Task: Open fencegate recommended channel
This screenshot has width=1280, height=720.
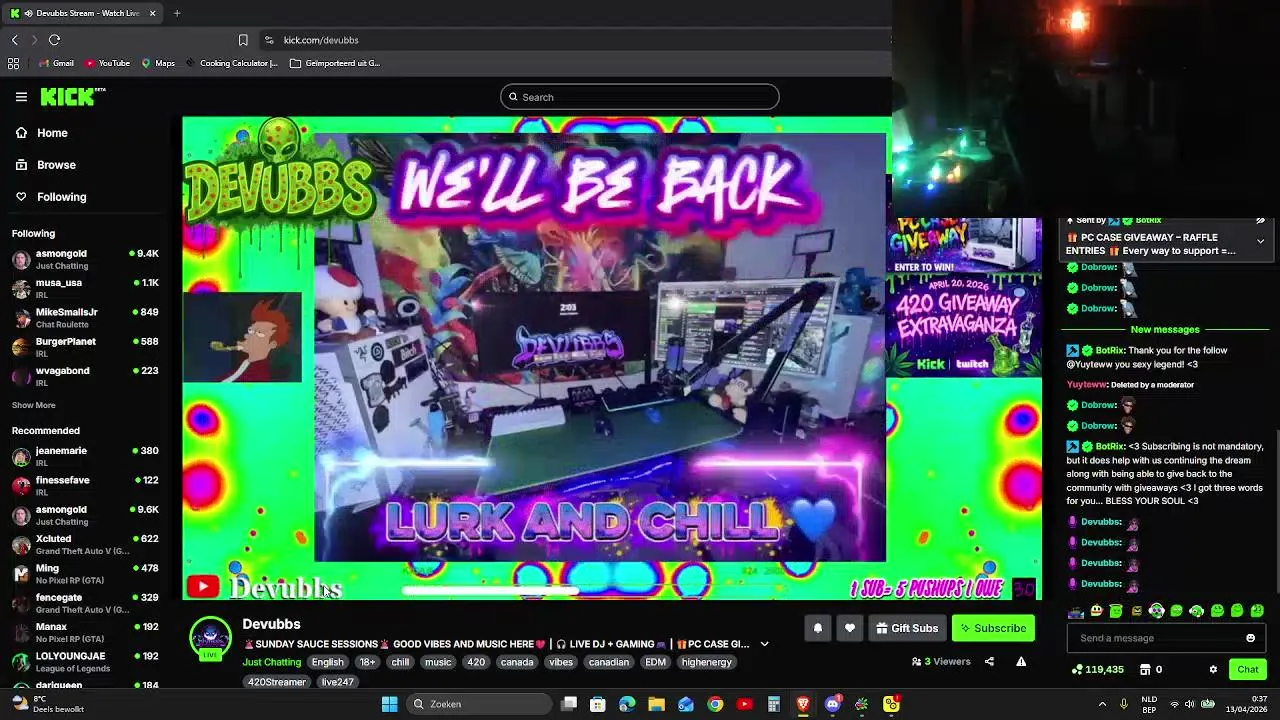Action: [86, 603]
